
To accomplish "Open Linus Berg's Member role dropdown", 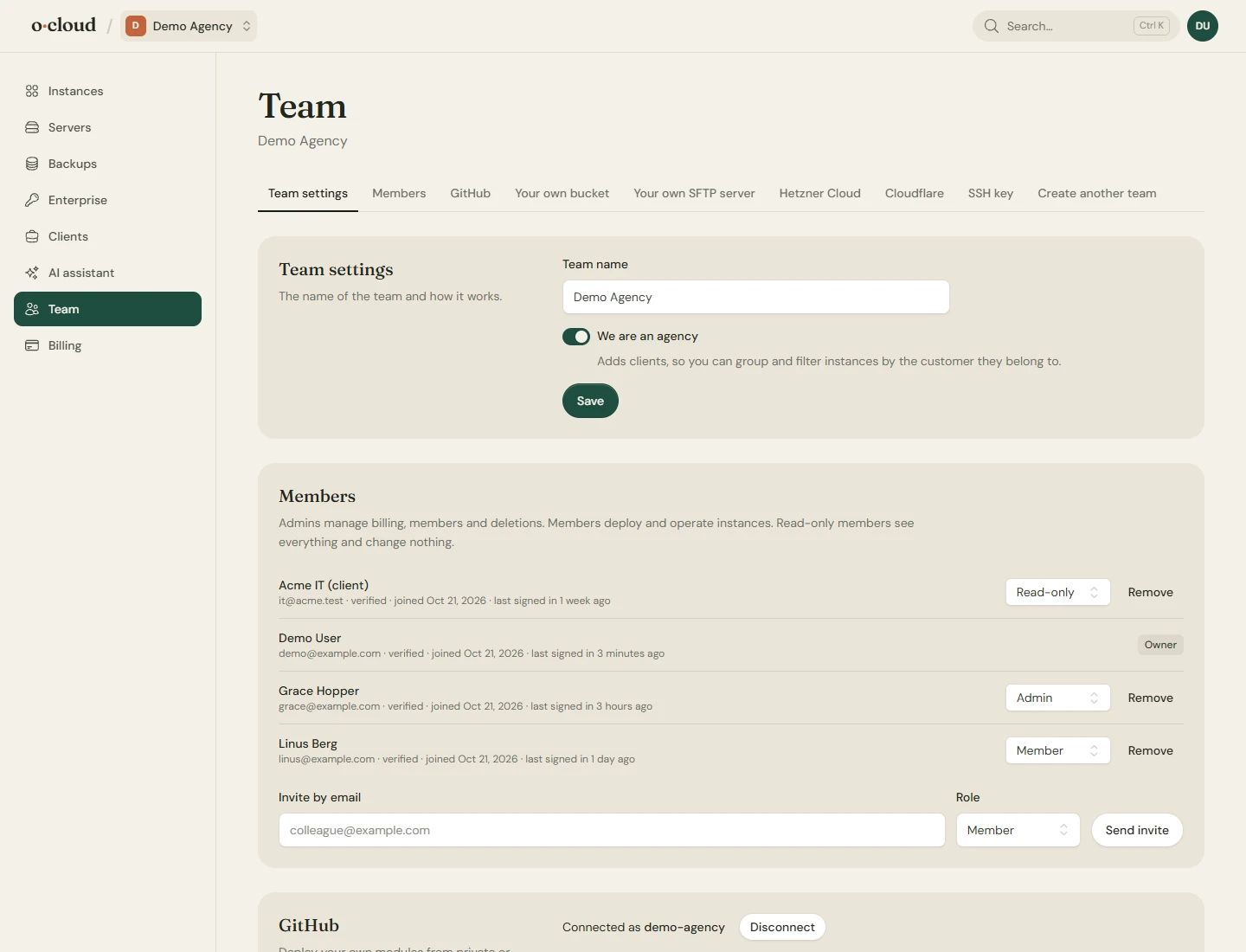I will click(x=1057, y=750).
